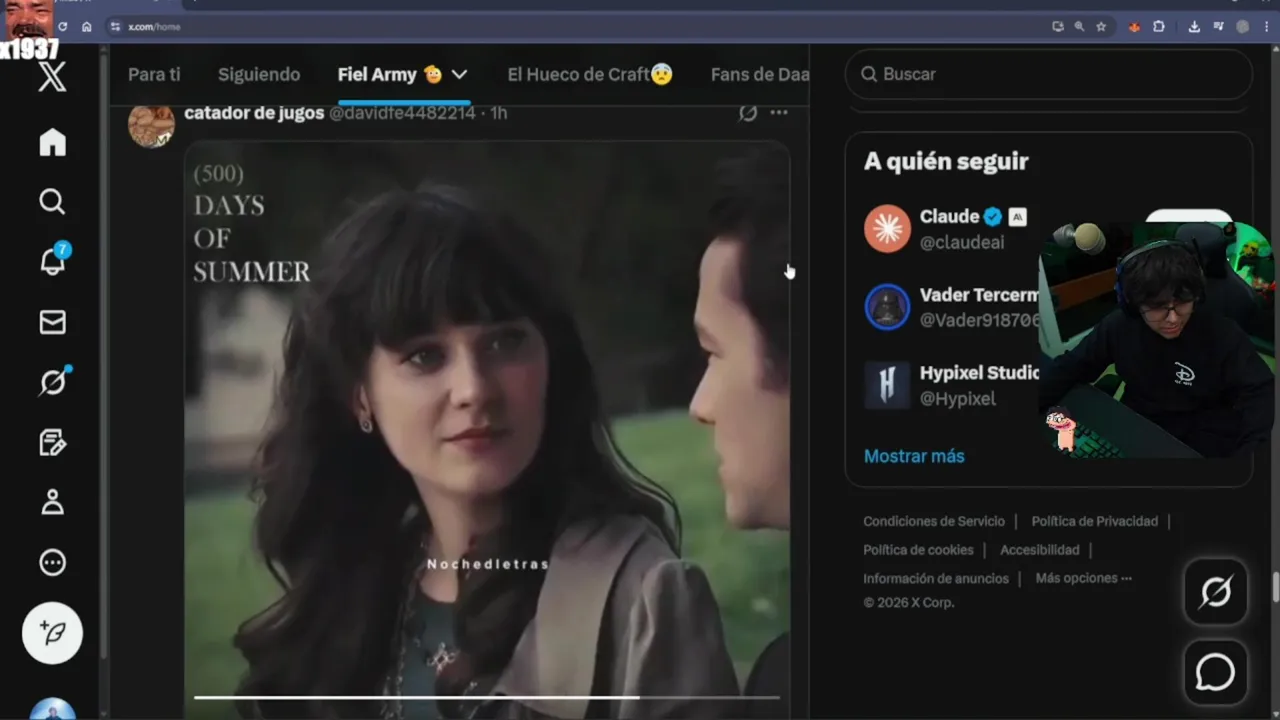Open Notifications bell with 7 badge
The height and width of the screenshot is (720, 1280).
[x=53, y=260]
